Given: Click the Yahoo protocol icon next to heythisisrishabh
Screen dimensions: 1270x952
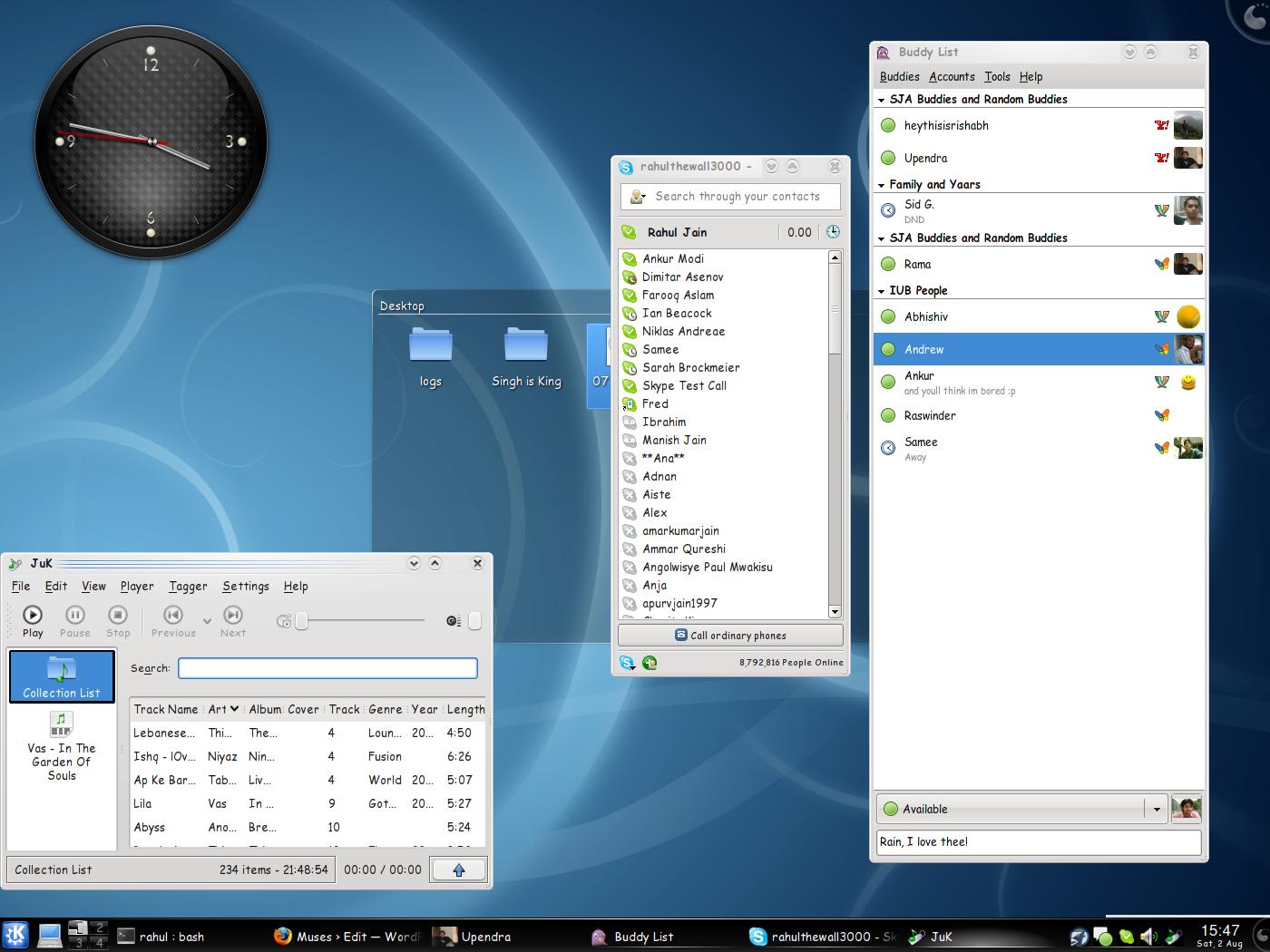Looking at the screenshot, I should click(x=1161, y=126).
